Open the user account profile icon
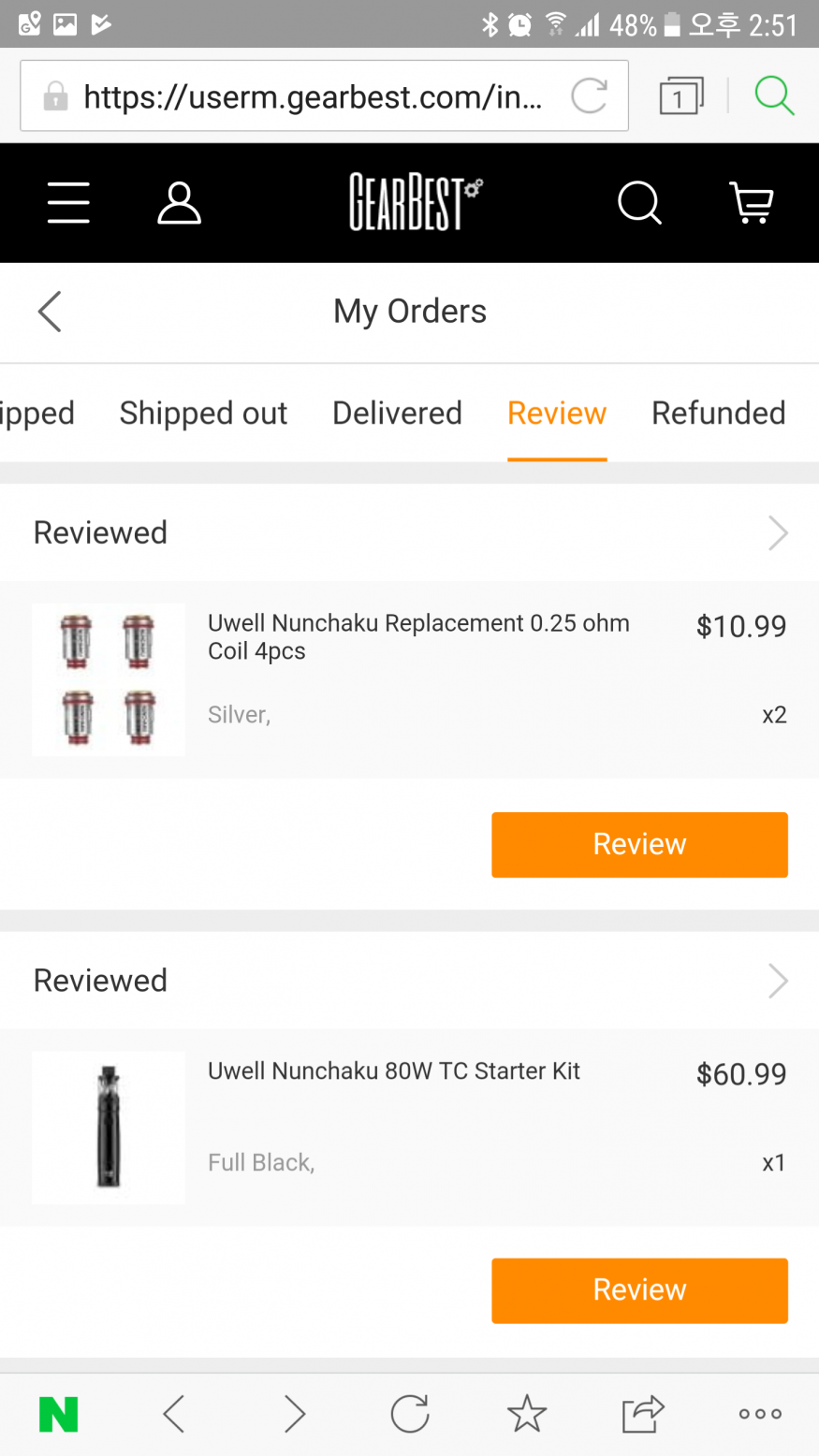This screenshot has width=819, height=1456. point(179,203)
